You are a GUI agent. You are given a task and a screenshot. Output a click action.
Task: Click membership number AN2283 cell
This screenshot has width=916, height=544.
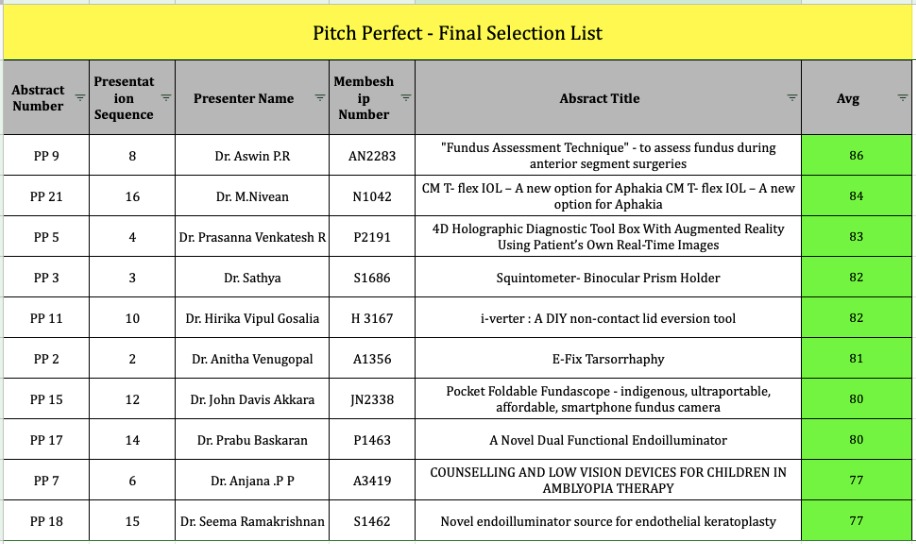coord(373,156)
